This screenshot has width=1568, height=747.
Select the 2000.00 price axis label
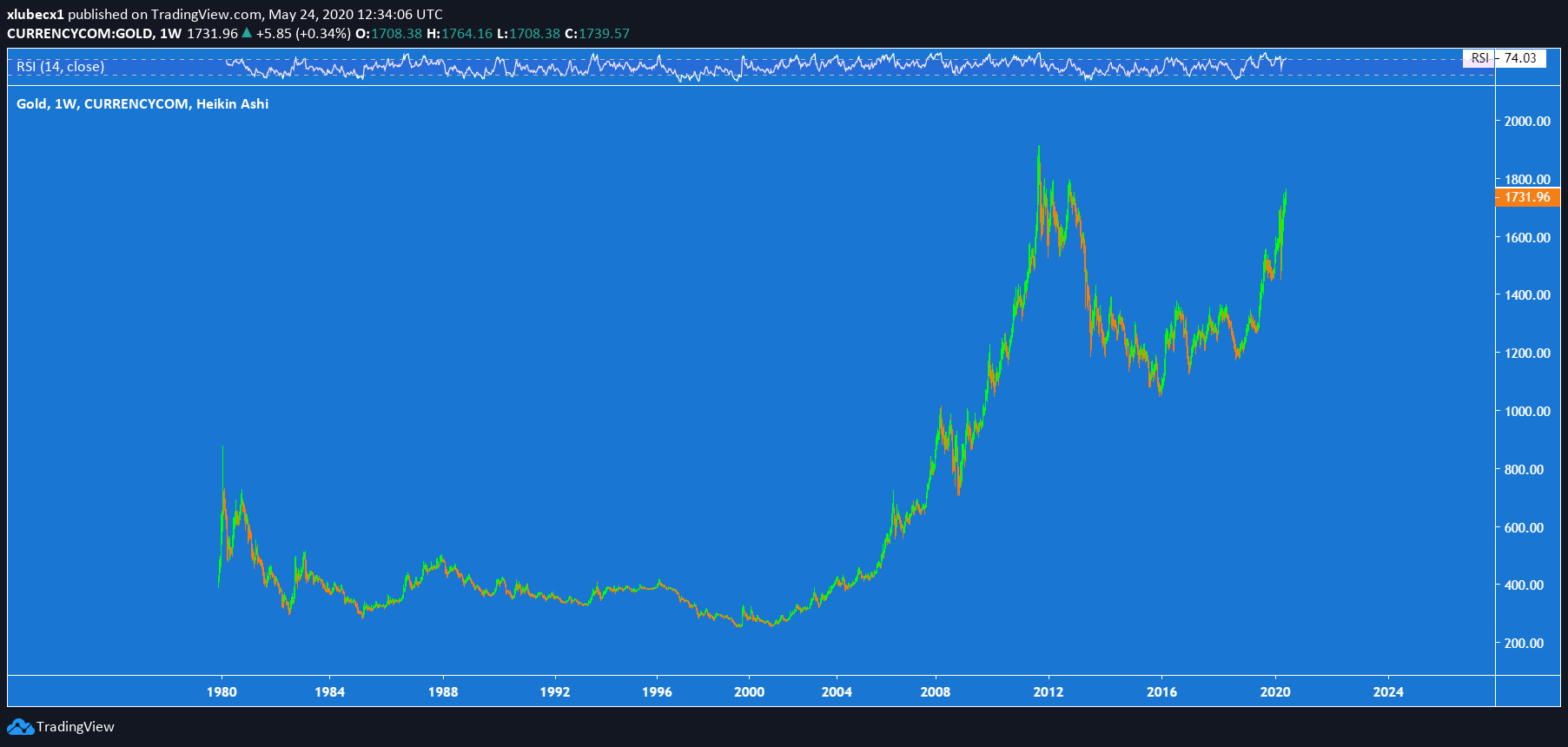(x=1527, y=122)
